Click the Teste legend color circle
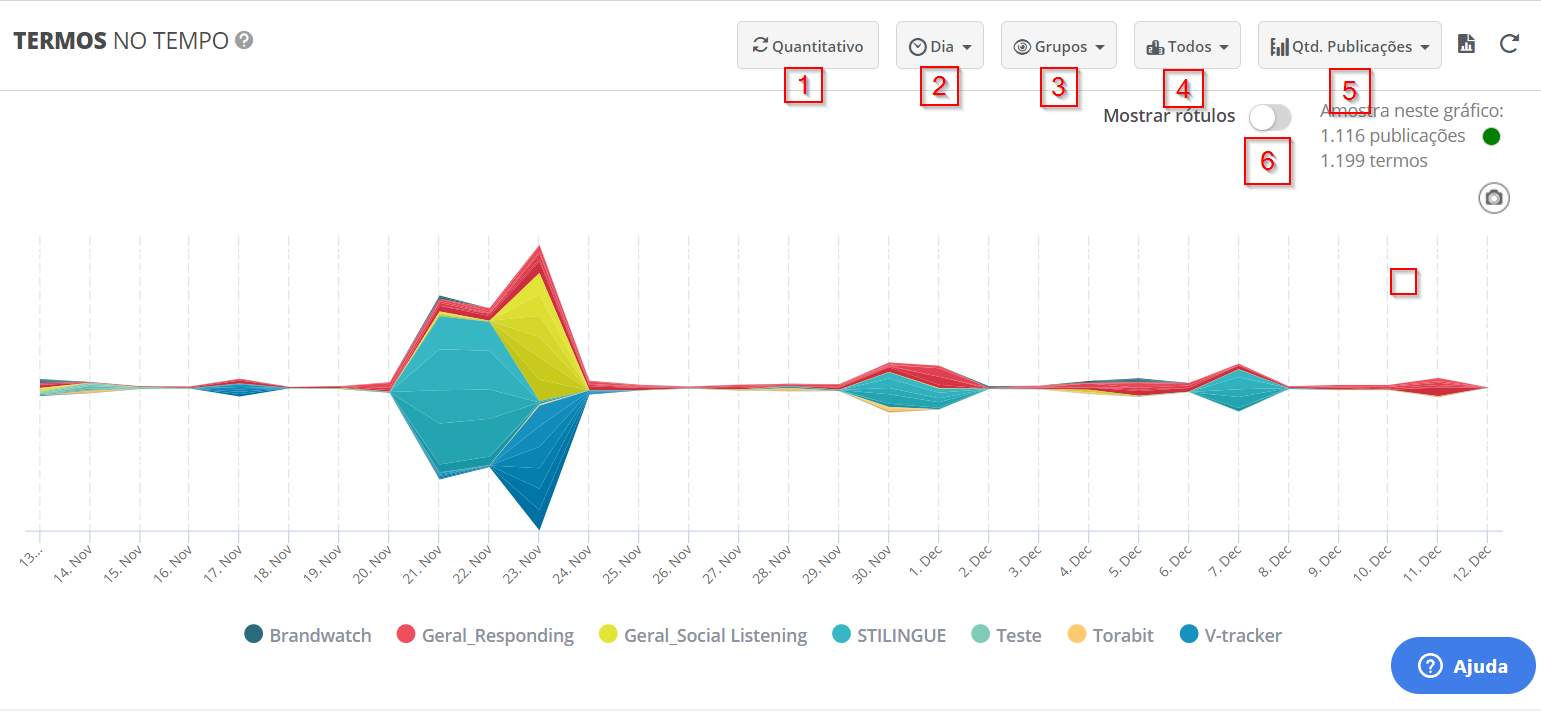This screenshot has width=1541, height=711. point(981,635)
